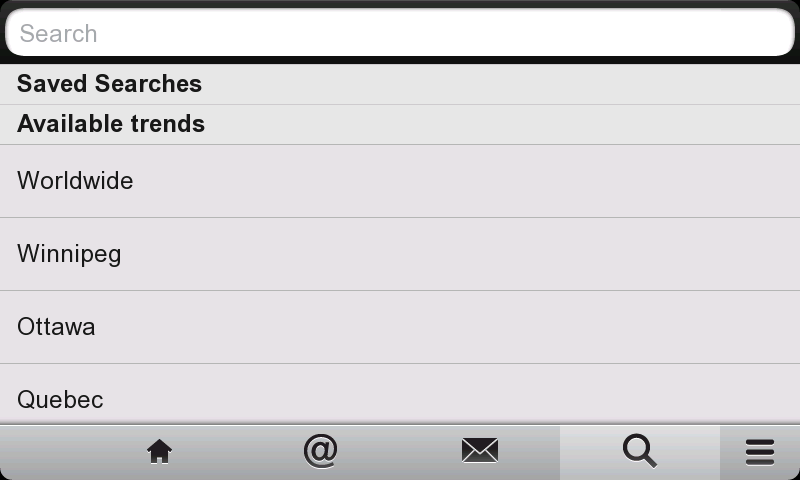Tap the house icon in bottom bar
This screenshot has height=480, width=800.
point(159,452)
